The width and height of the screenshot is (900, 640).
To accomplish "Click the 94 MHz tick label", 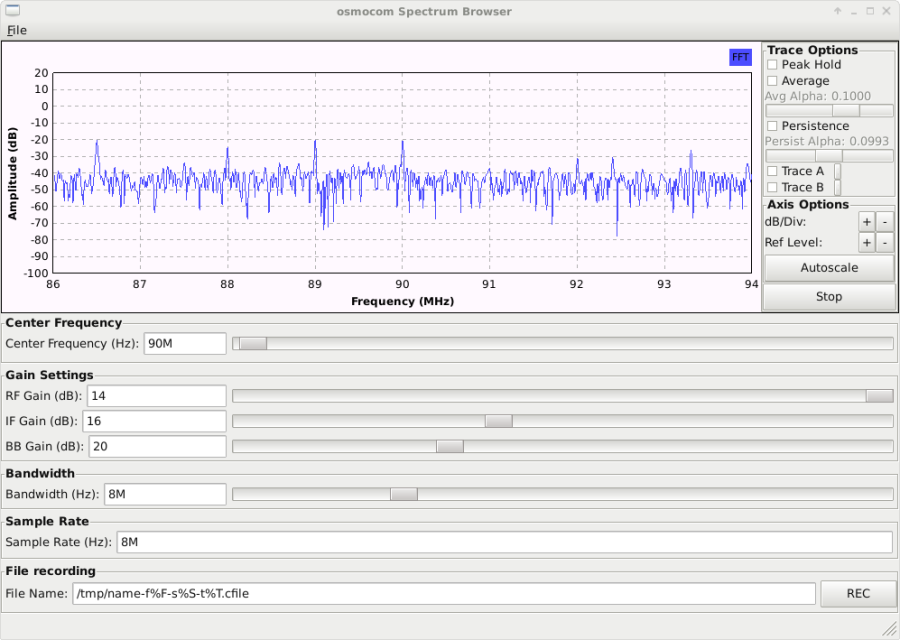I will point(751,284).
